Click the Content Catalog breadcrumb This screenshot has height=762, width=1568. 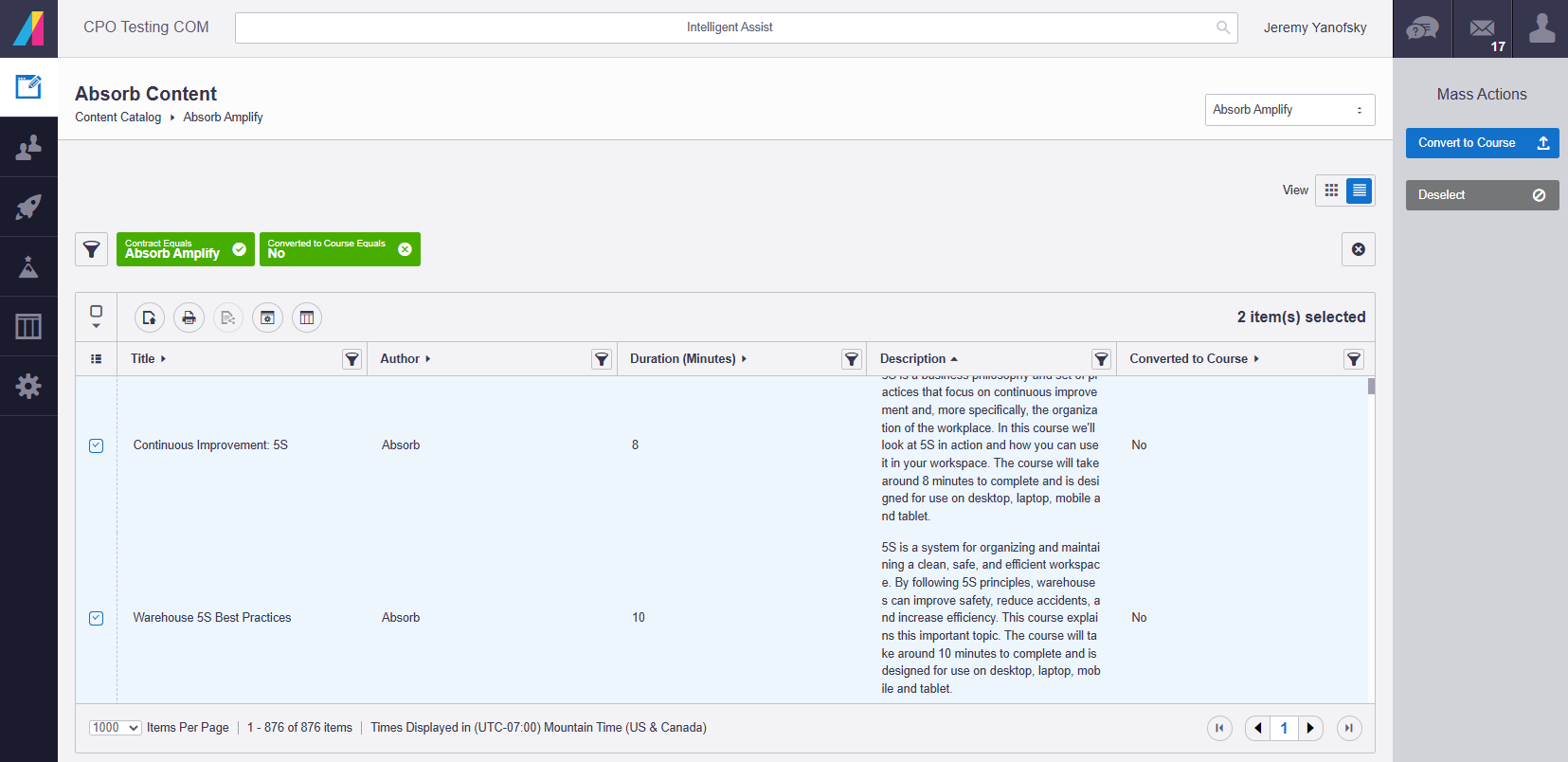coord(118,118)
